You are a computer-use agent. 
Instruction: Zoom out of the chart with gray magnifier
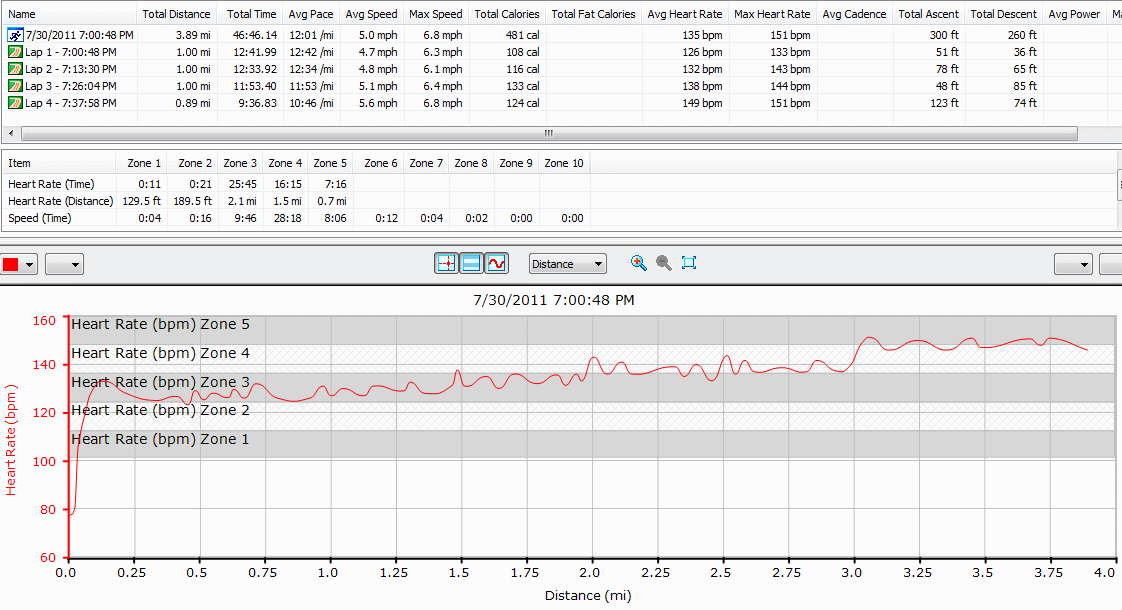pyautogui.click(x=663, y=263)
